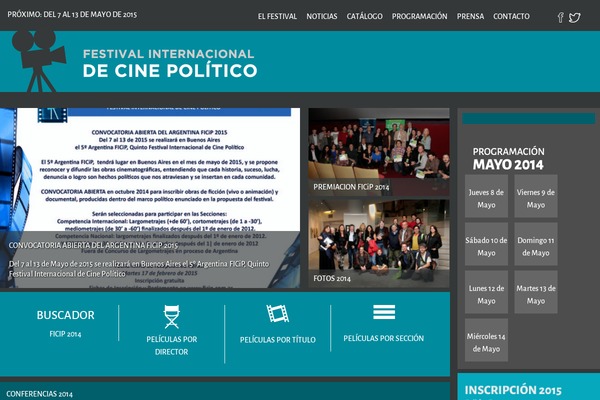Click the film strip icon

[x=278, y=313]
